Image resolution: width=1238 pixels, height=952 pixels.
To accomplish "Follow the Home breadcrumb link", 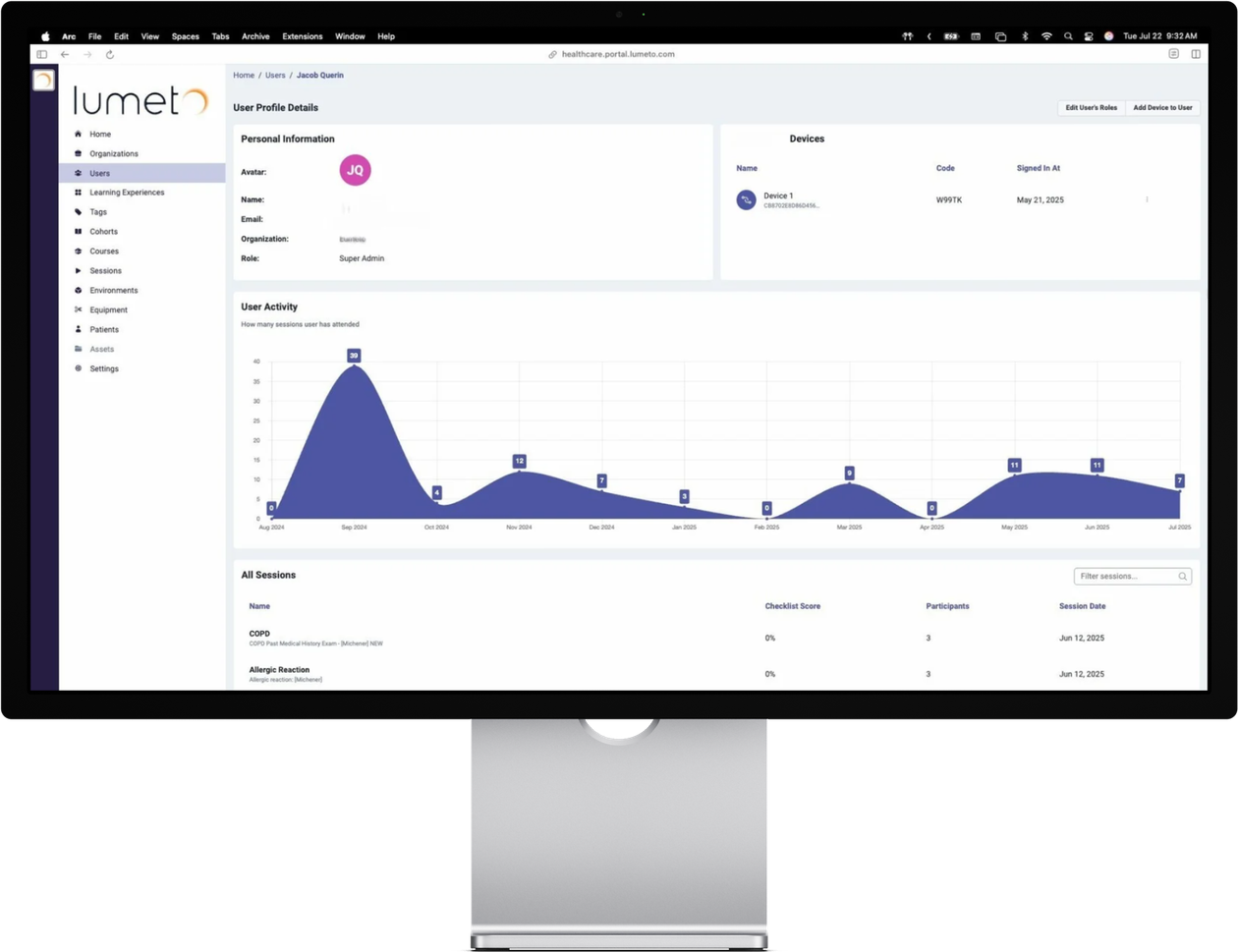I will pyautogui.click(x=244, y=76).
